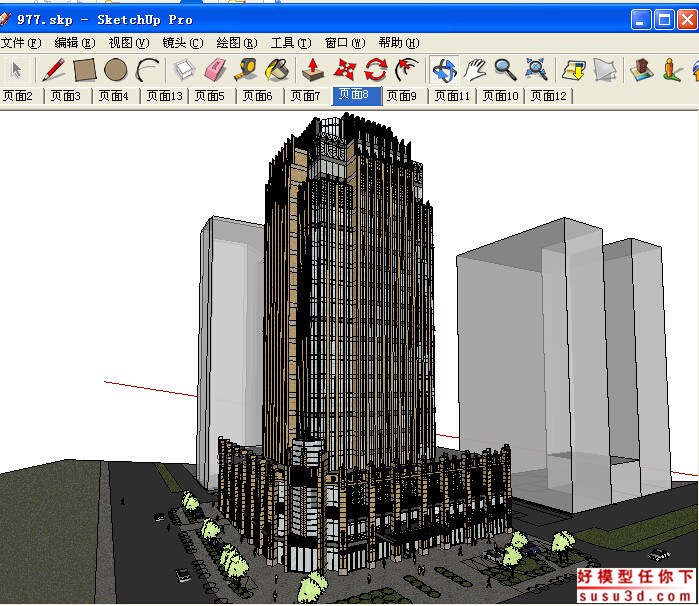Switch to scene tab 页面4
This screenshot has height=606, width=699.
(x=115, y=96)
